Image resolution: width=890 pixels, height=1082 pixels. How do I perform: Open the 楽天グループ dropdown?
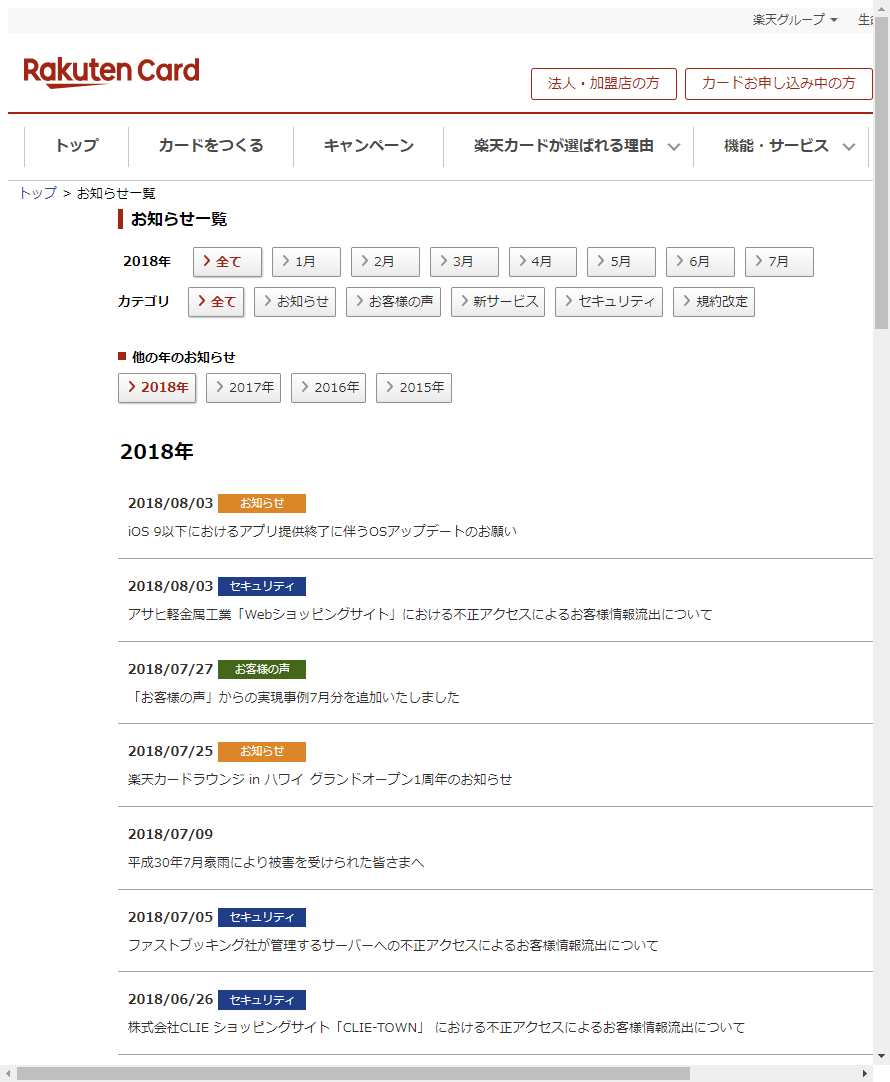[x=795, y=20]
